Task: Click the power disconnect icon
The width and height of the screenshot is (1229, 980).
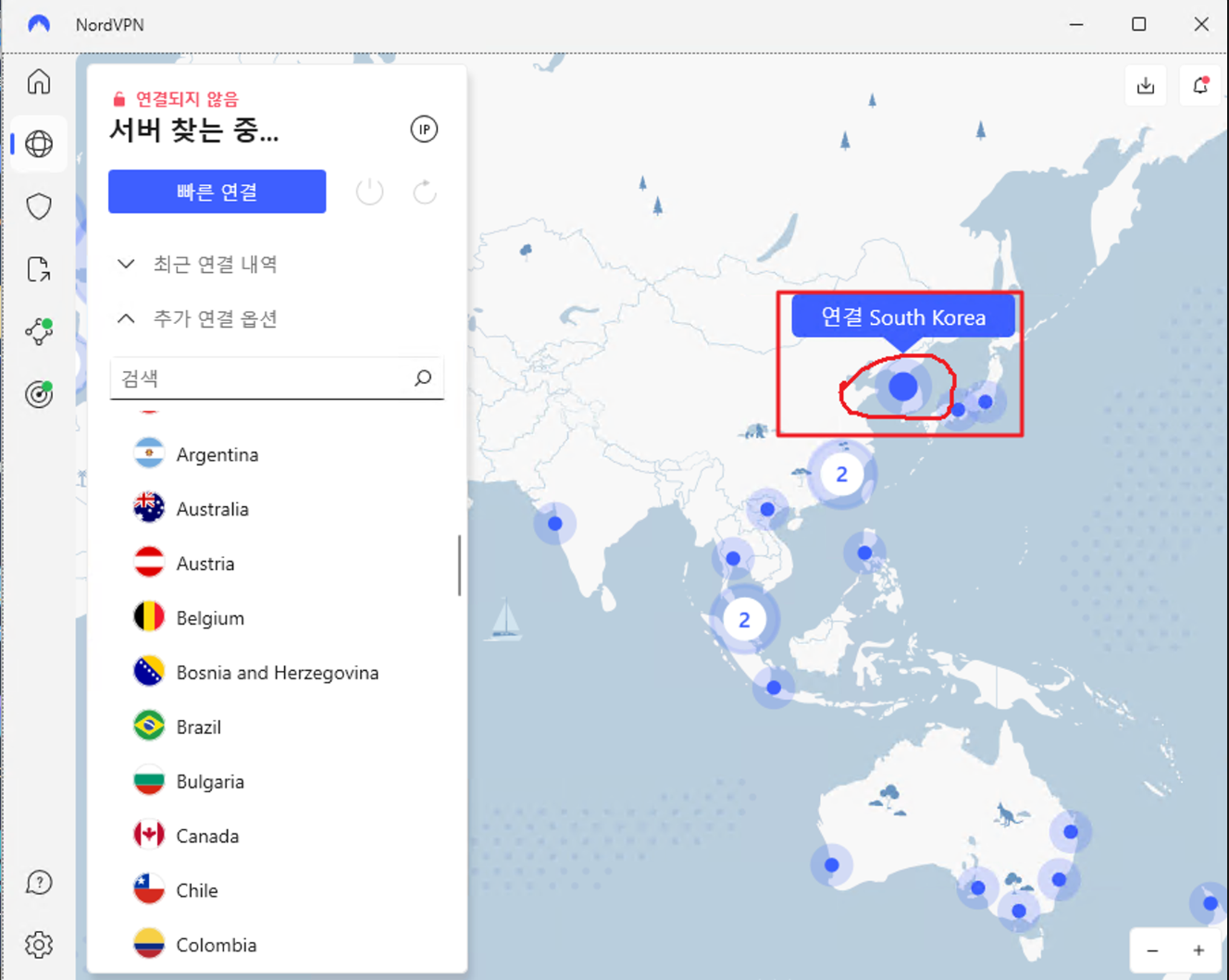Action: click(x=369, y=192)
